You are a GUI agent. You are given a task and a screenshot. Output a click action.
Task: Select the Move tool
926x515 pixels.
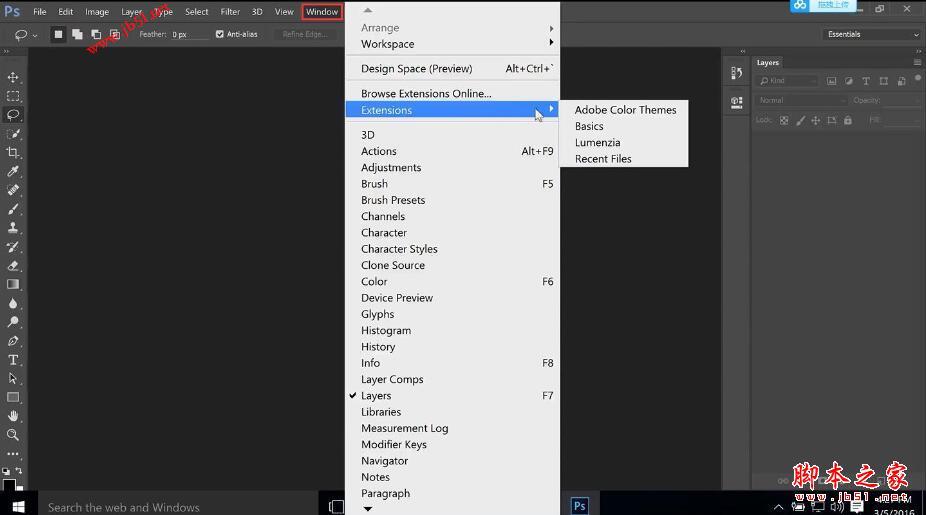12,77
